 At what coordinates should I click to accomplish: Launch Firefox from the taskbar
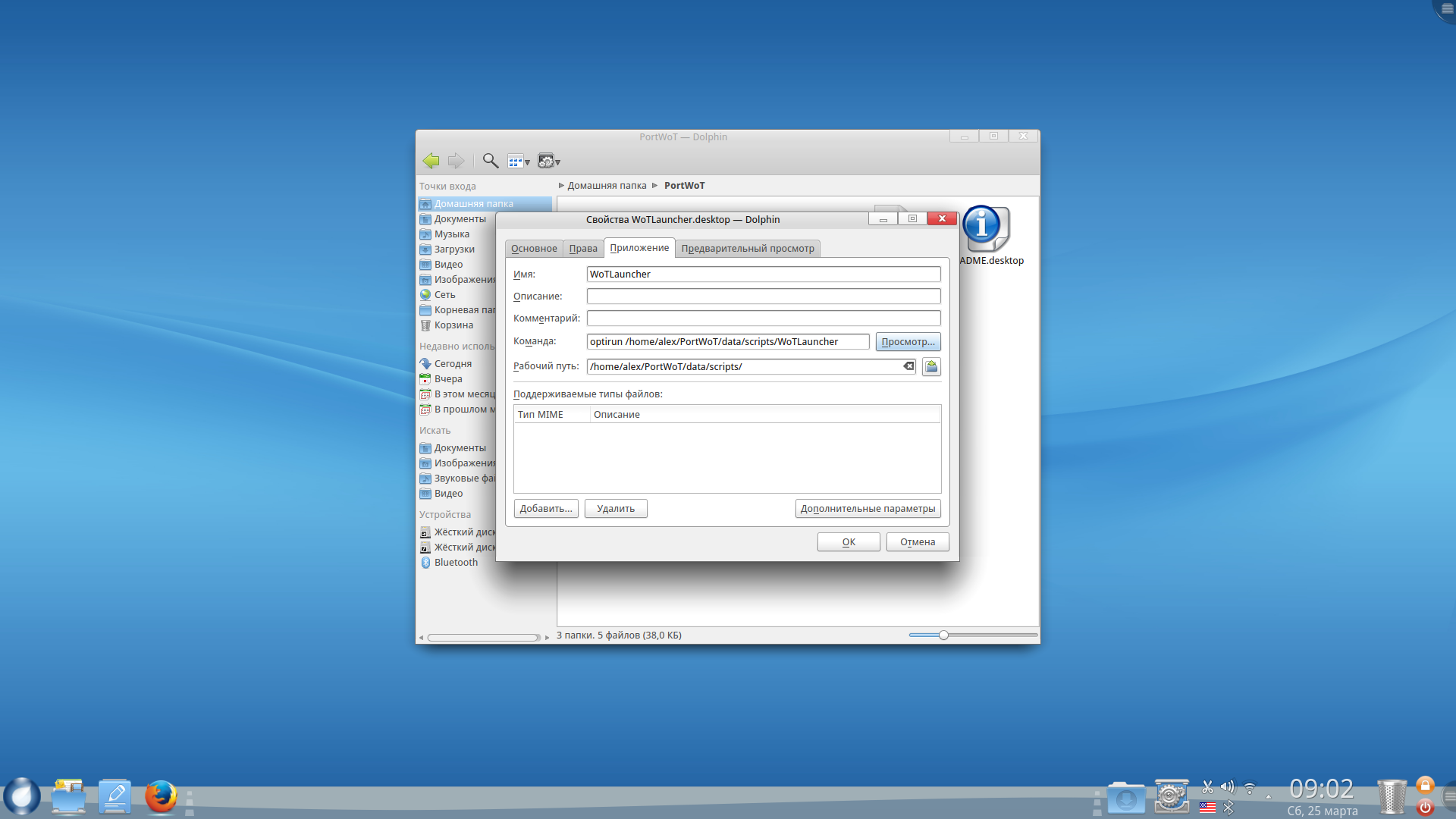coord(161,797)
